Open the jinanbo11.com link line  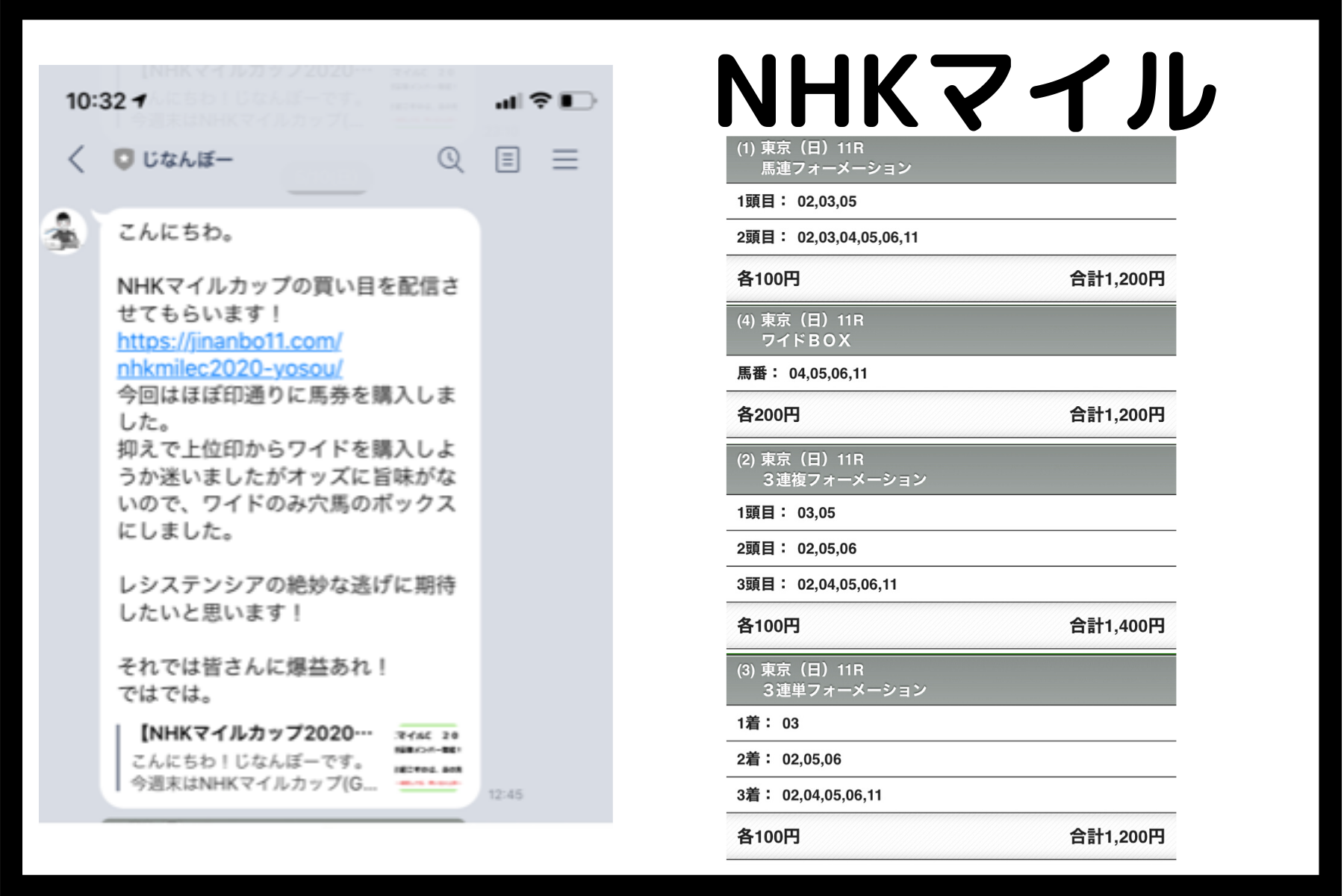coord(229,341)
